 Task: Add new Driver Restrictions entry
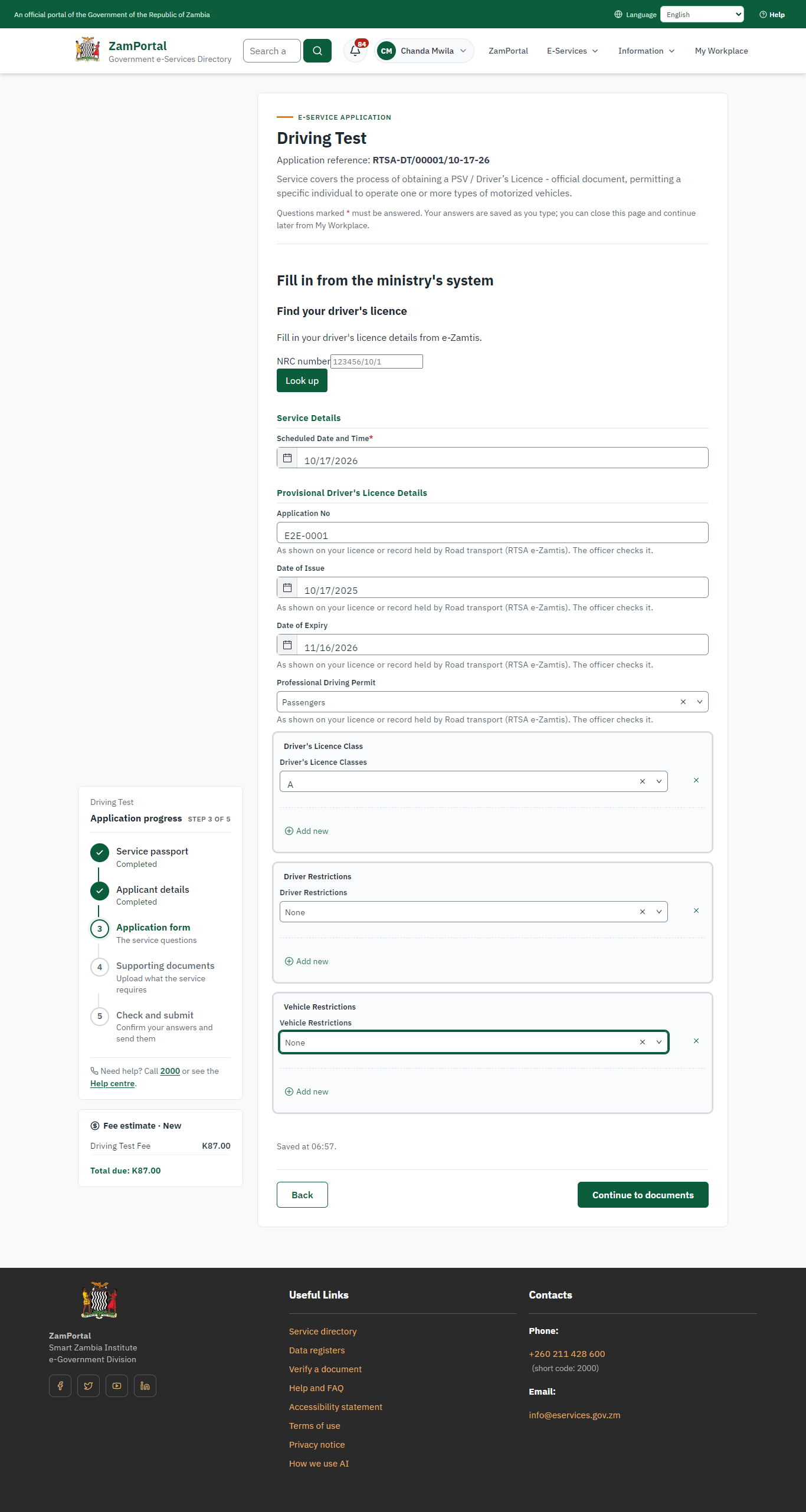coord(307,961)
